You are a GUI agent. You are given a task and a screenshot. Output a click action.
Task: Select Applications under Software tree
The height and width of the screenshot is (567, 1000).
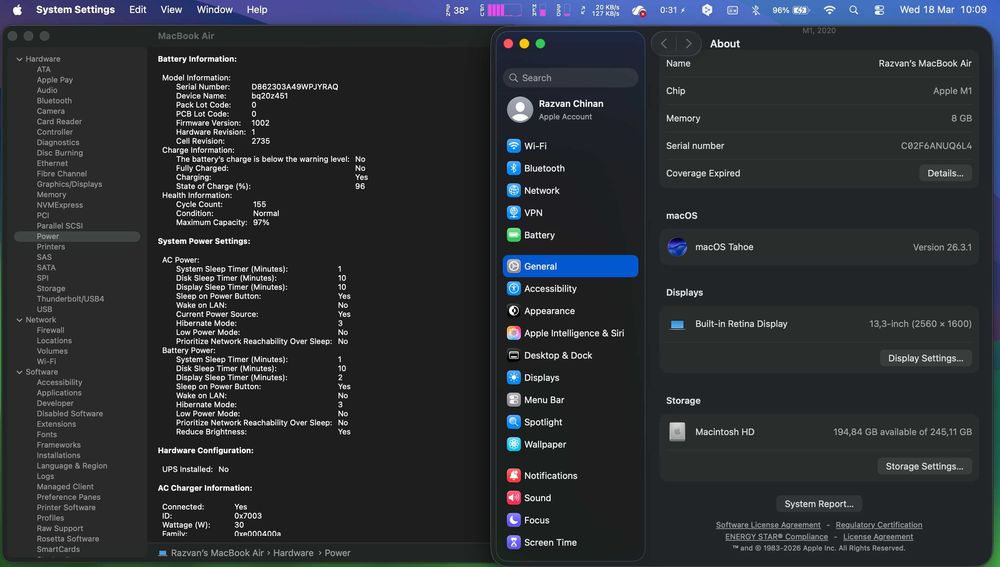pyautogui.click(x=59, y=393)
